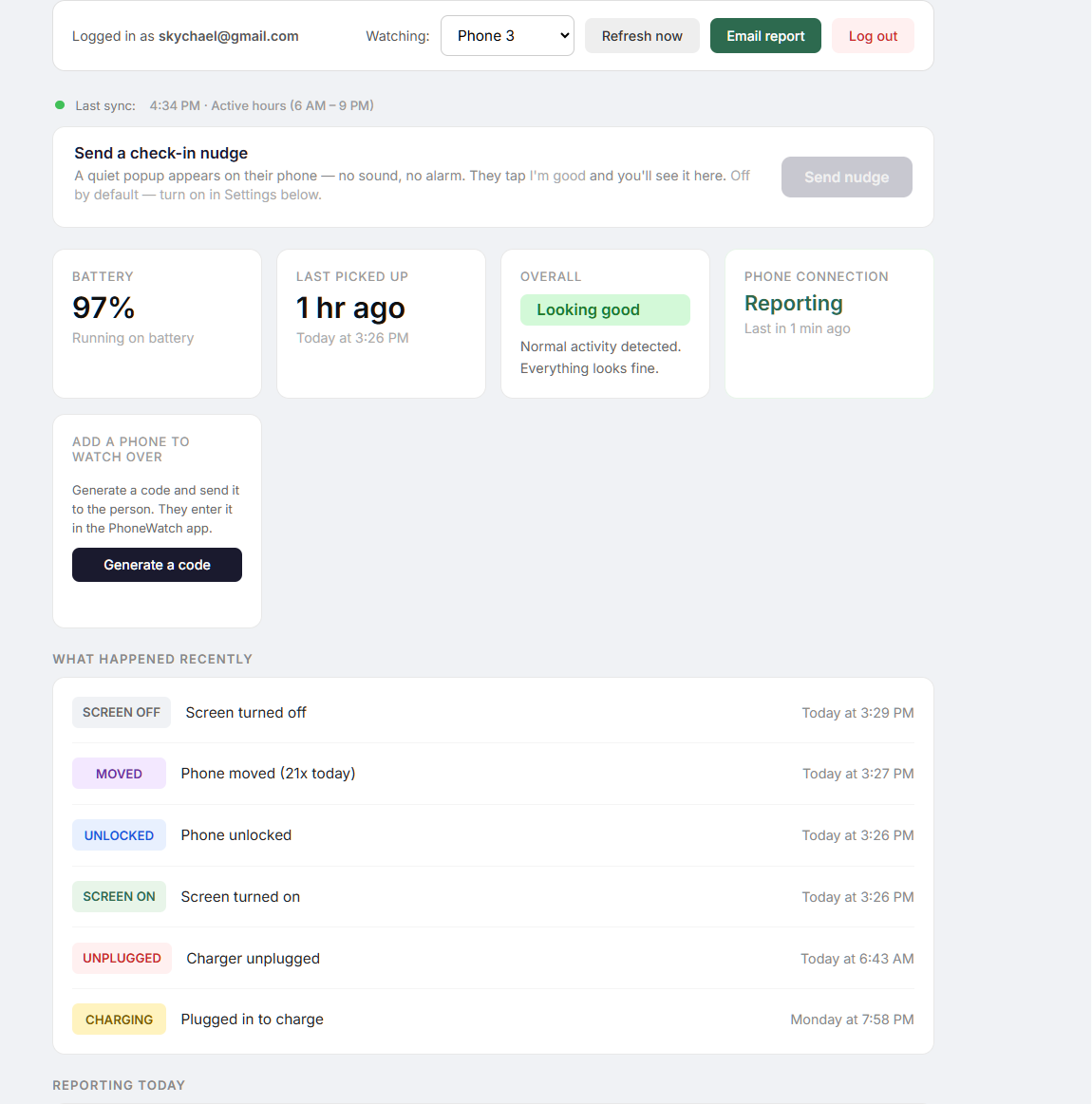The width and height of the screenshot is (1092, 1104).
Task: Open the Watching phone dropdown
Action: click(x=507, y=36)
